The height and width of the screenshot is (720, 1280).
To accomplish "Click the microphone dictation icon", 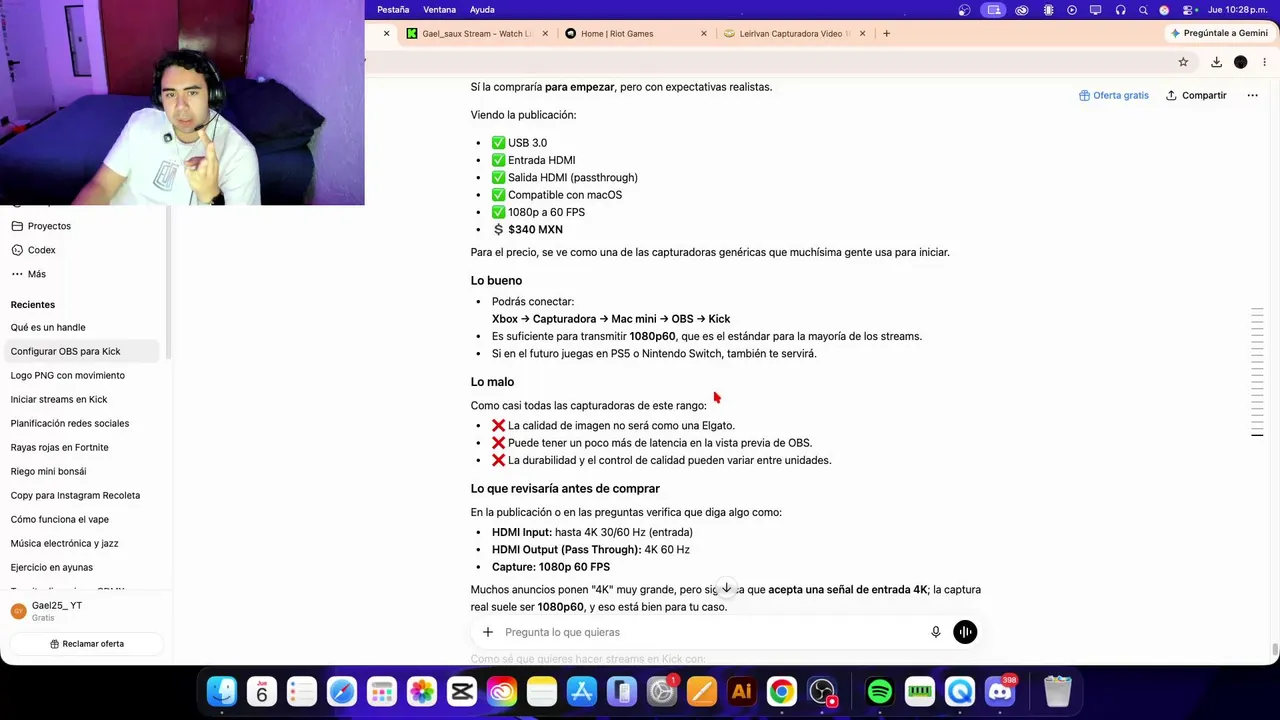I will coord(936,632).
